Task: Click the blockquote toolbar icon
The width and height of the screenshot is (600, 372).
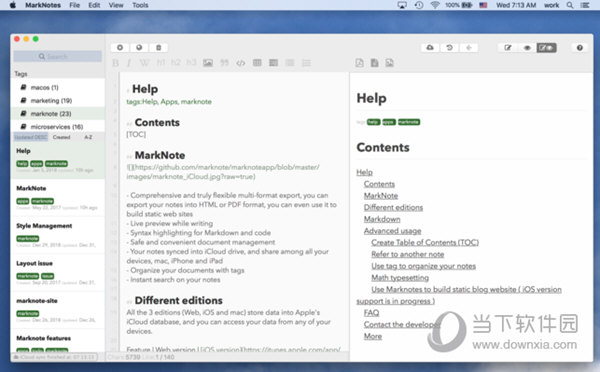Action: click(x=224, y=63)
